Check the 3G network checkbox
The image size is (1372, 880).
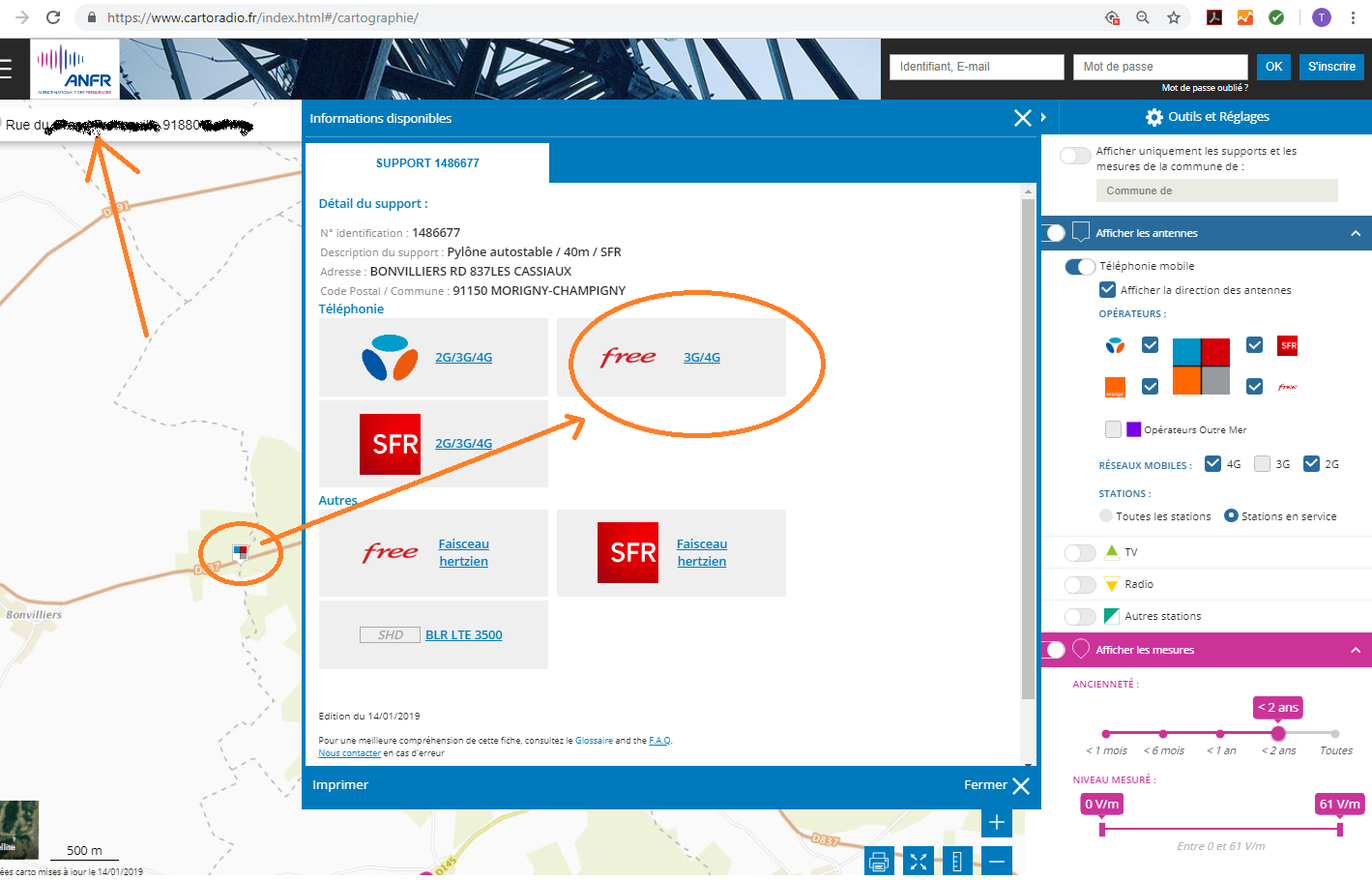pos(1262,463)
